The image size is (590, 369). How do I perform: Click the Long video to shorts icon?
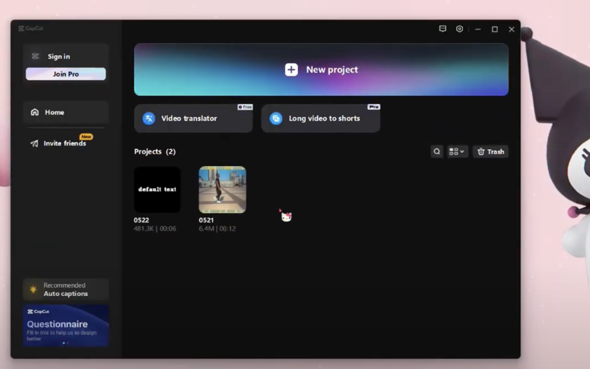276,118
